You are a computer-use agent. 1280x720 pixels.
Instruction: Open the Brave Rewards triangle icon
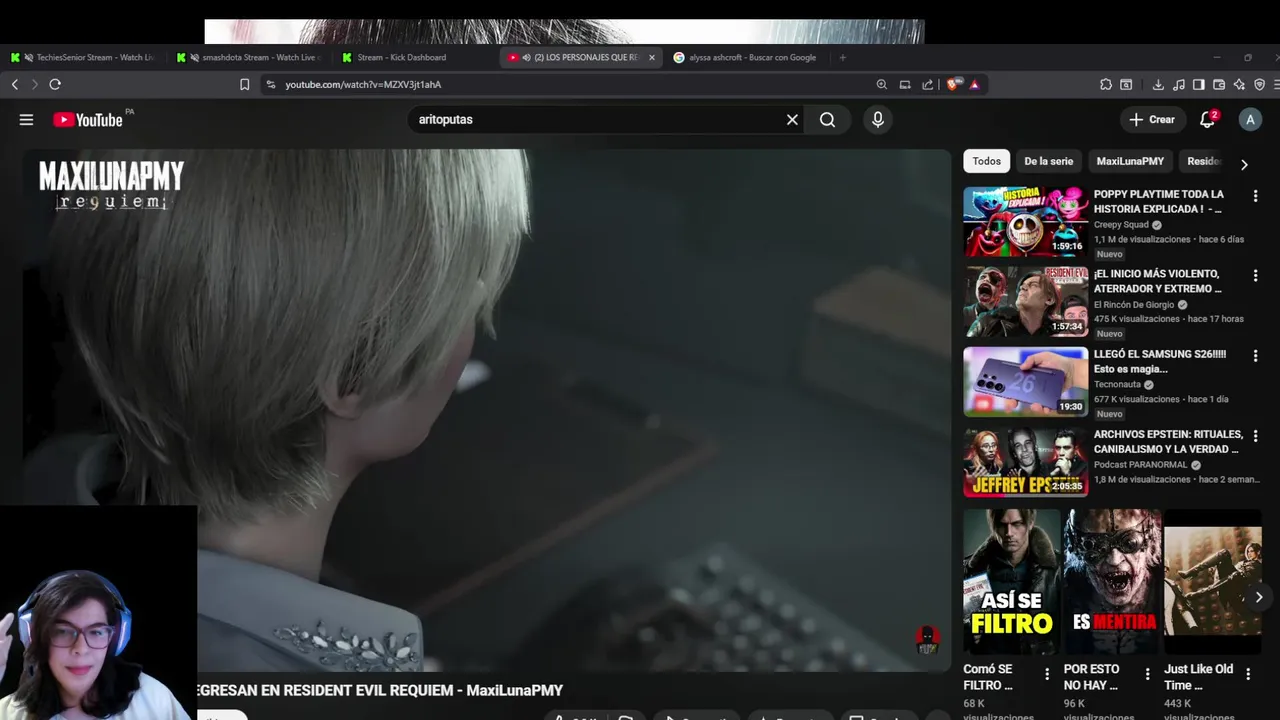pyautogui.click(x=974, y=85)
